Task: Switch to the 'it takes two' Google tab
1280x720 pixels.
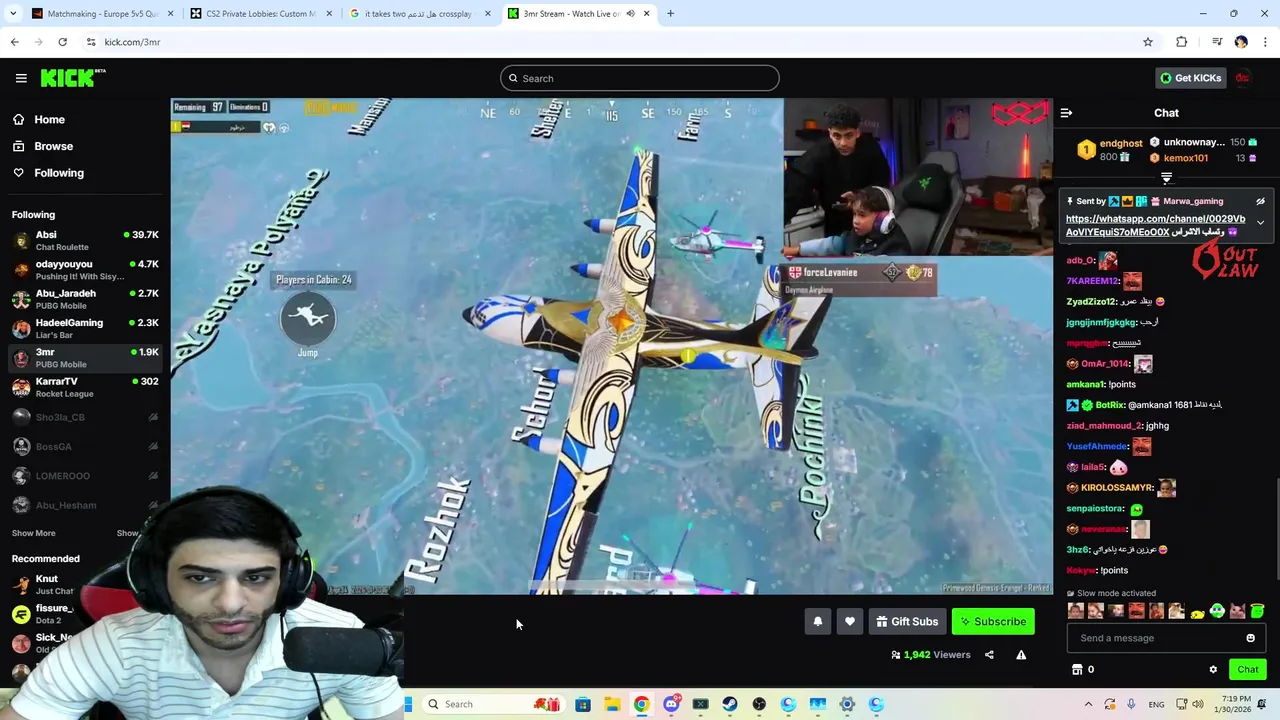Action: click(418, 13)
